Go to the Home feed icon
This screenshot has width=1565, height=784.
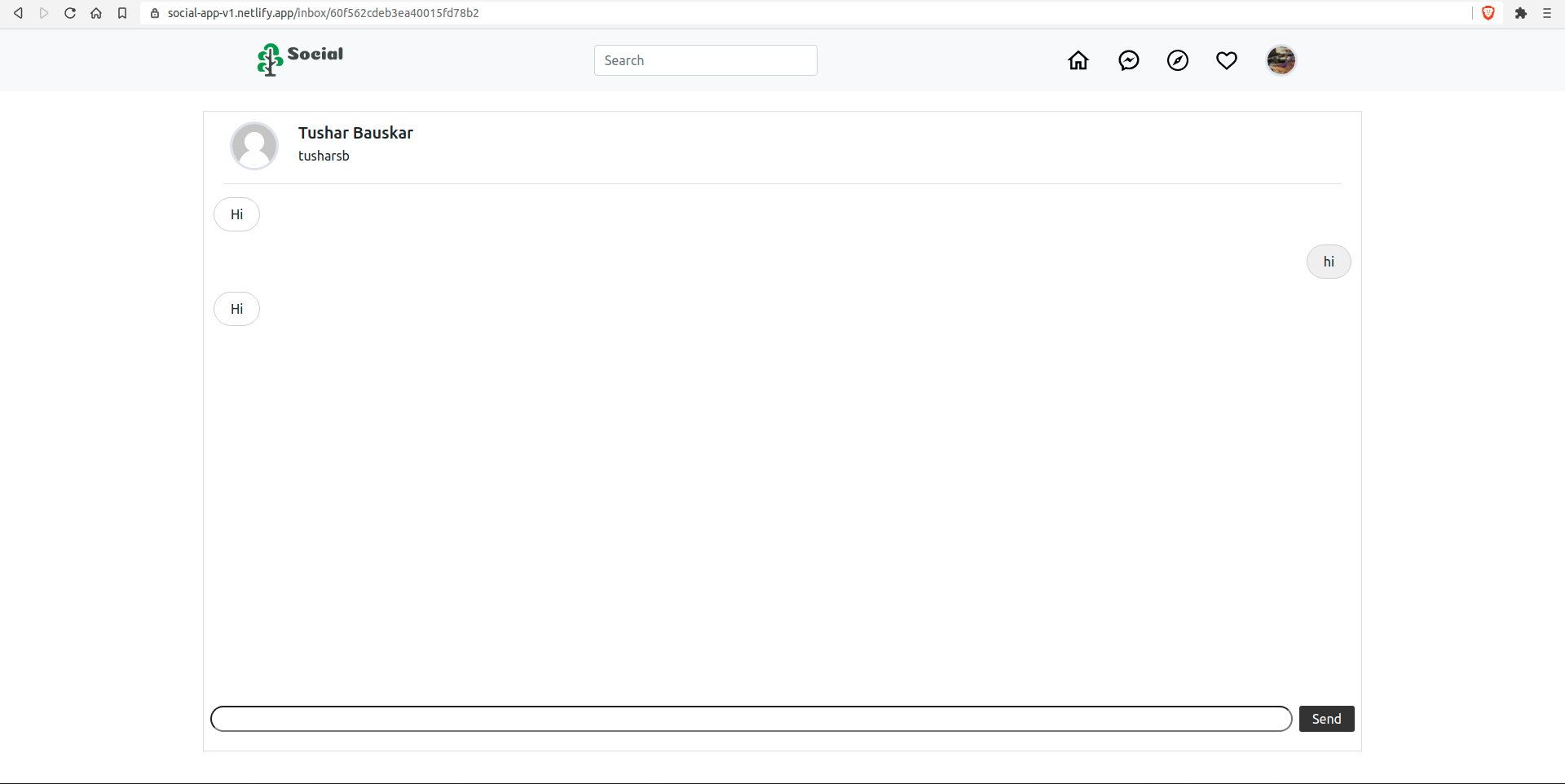click(x=1078, y=60)
